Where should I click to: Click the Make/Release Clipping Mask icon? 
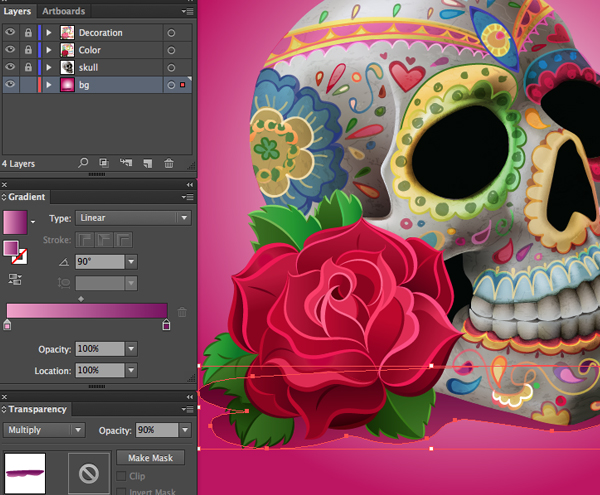click(104, 163)
